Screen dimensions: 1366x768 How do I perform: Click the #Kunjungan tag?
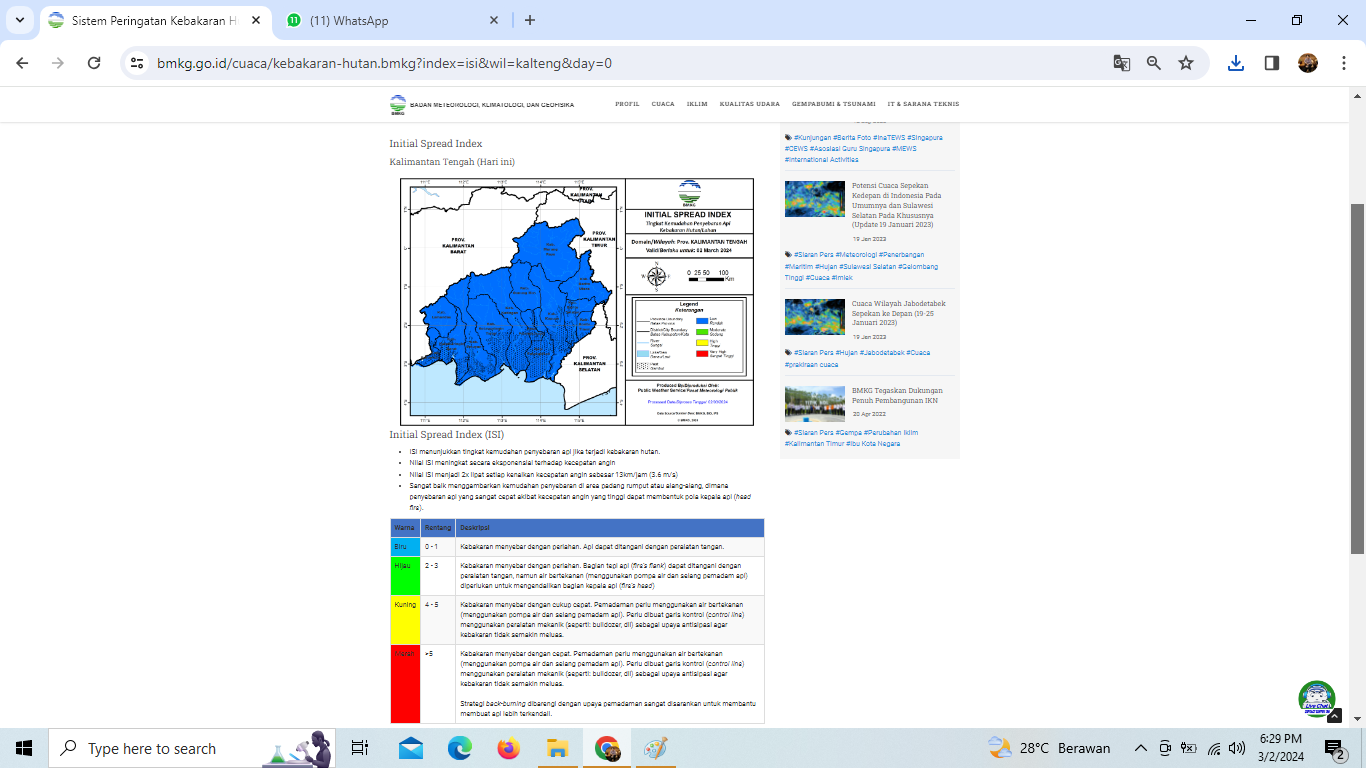click(x=813, y=137)
